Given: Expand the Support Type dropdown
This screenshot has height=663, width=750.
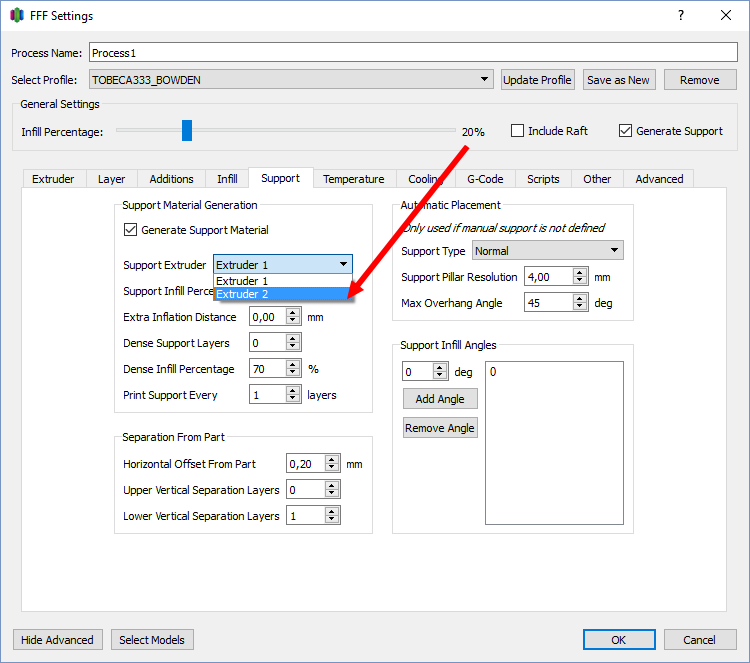Looking at the screenshot, I should tap(614, 251).
